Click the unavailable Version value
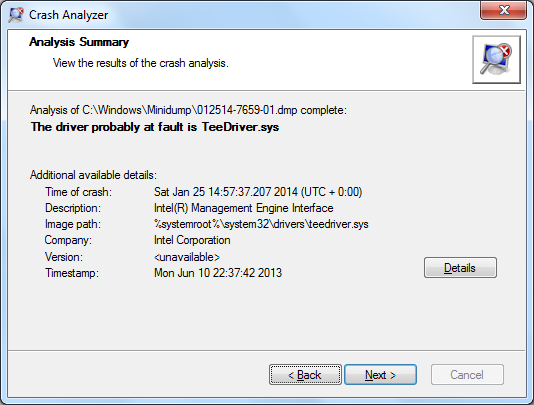The image size is (534, 405). (187, 257)
